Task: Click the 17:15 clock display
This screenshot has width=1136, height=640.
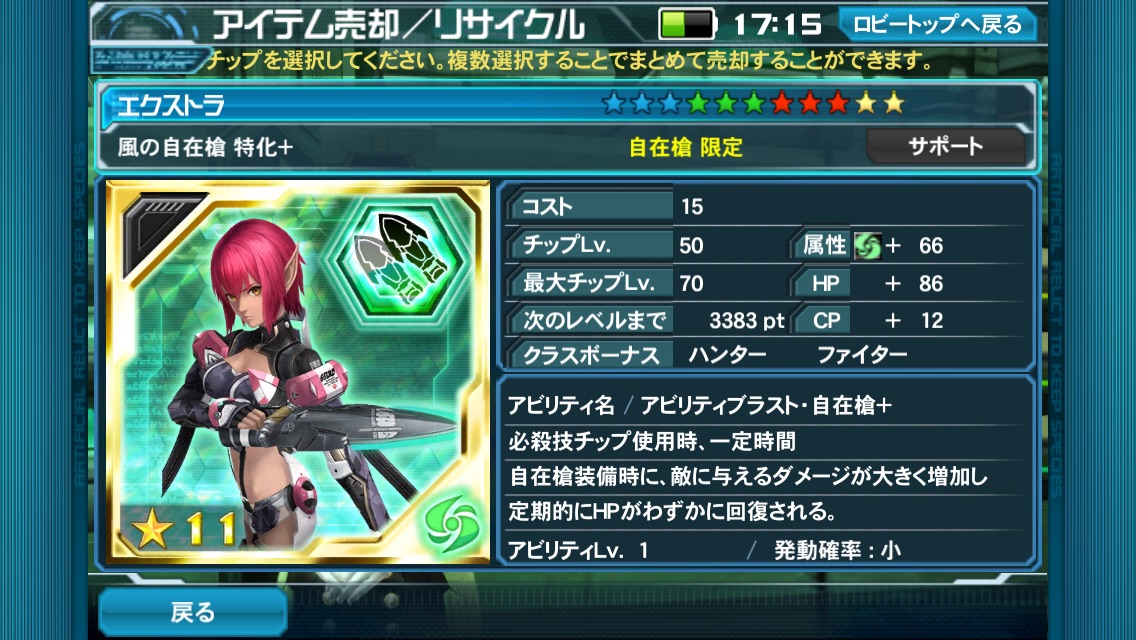Action: (777, 25)
